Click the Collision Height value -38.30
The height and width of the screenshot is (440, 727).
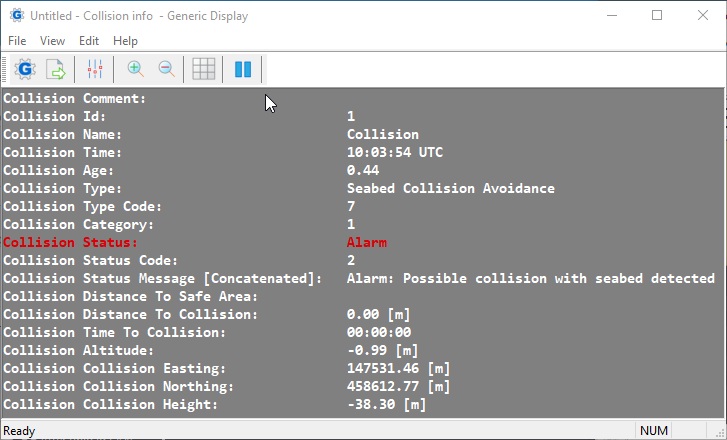coord(386,404)
